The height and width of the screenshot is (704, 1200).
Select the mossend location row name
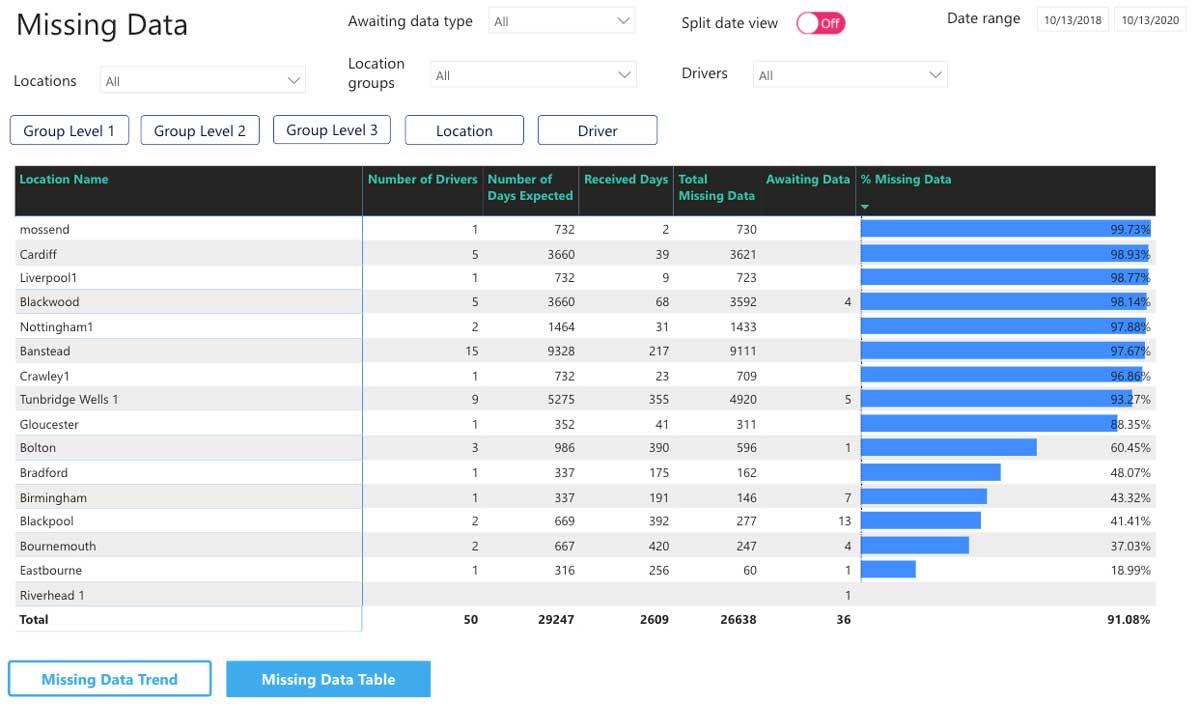[45, 230]
